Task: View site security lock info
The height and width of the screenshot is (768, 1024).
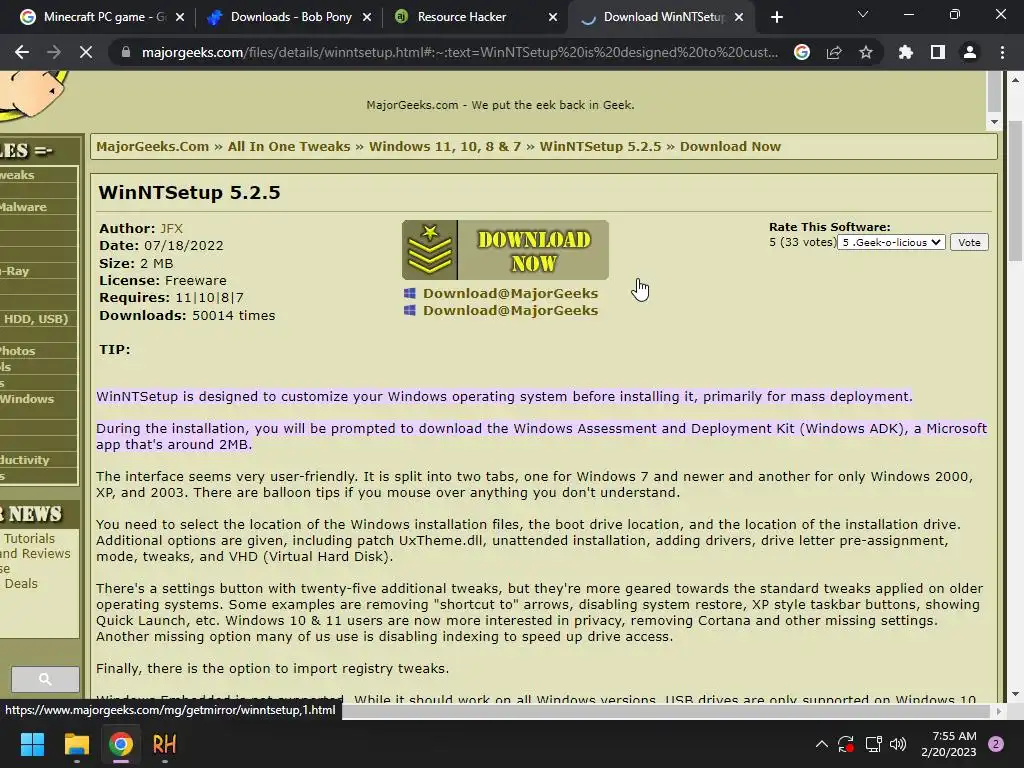Action: point(125,52)
